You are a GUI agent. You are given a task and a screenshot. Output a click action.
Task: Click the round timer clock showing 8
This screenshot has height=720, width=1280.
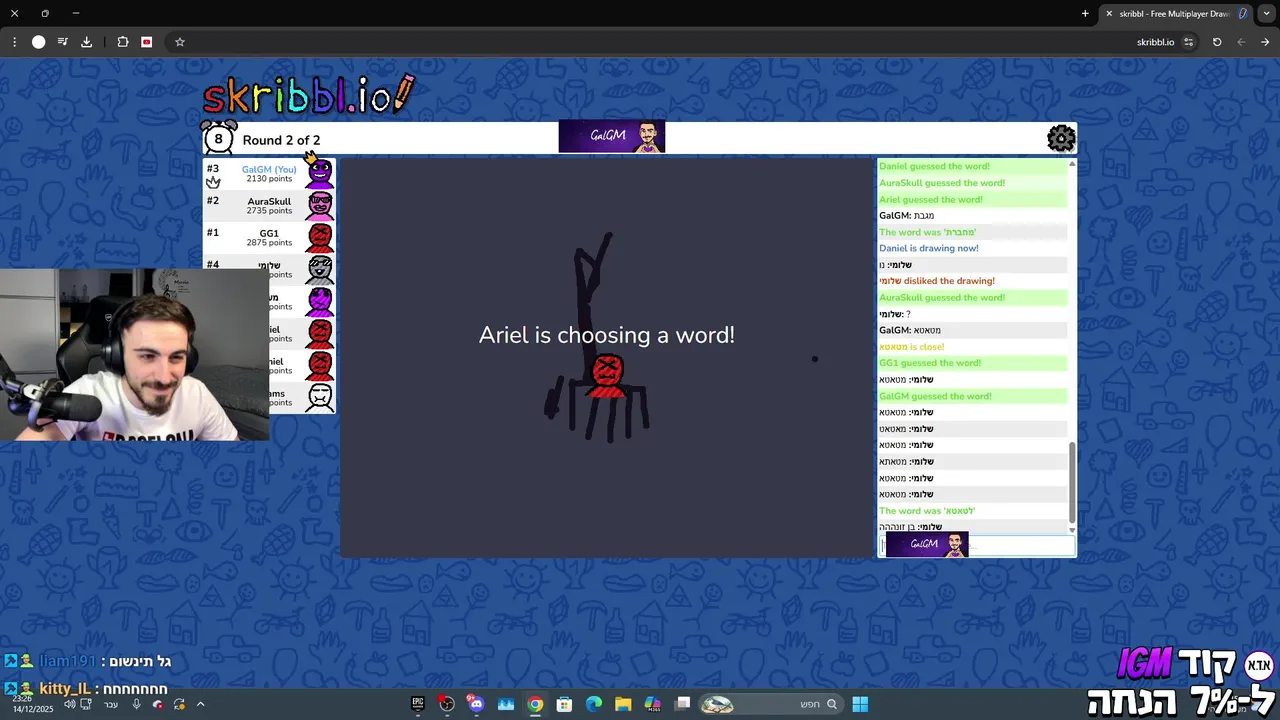(218, 138)
